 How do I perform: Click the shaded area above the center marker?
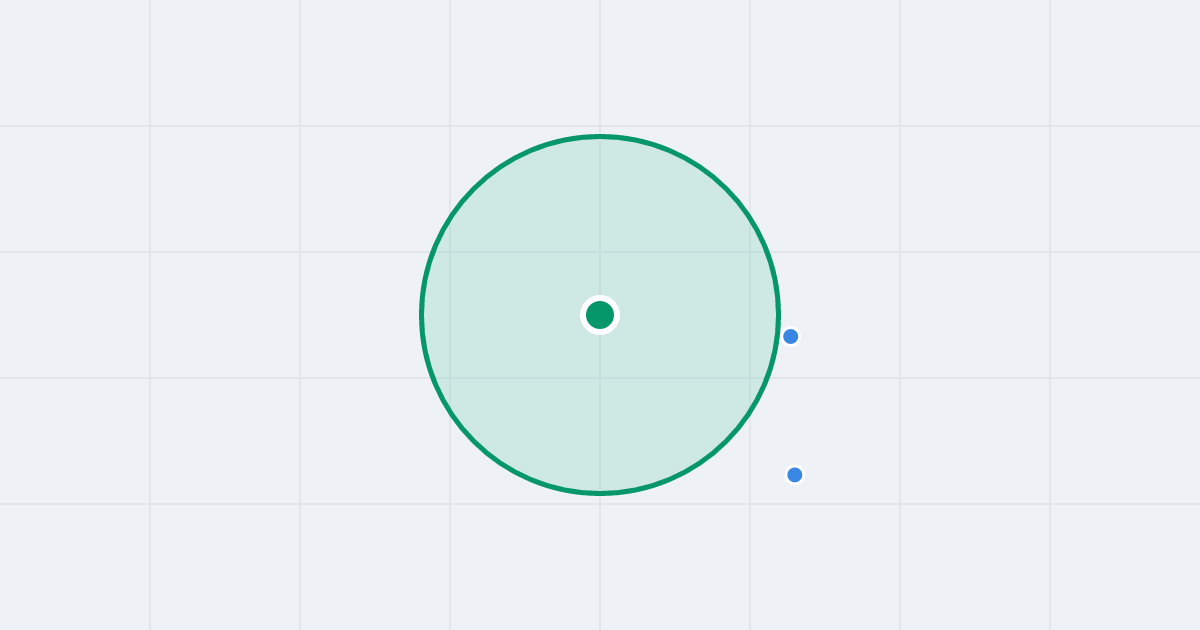600,220
